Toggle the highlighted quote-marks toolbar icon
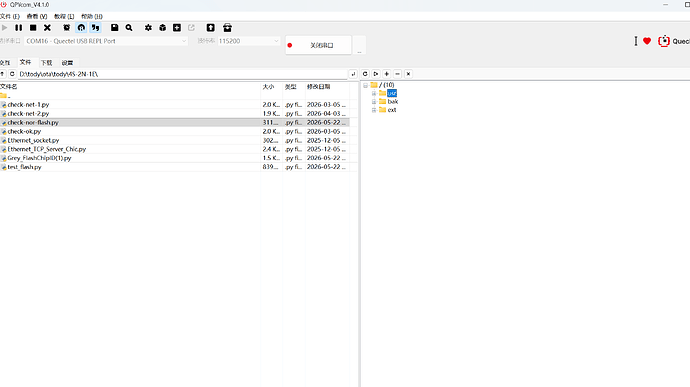The width and height of the screenshot is (690, 387). (x=95, y=28)
